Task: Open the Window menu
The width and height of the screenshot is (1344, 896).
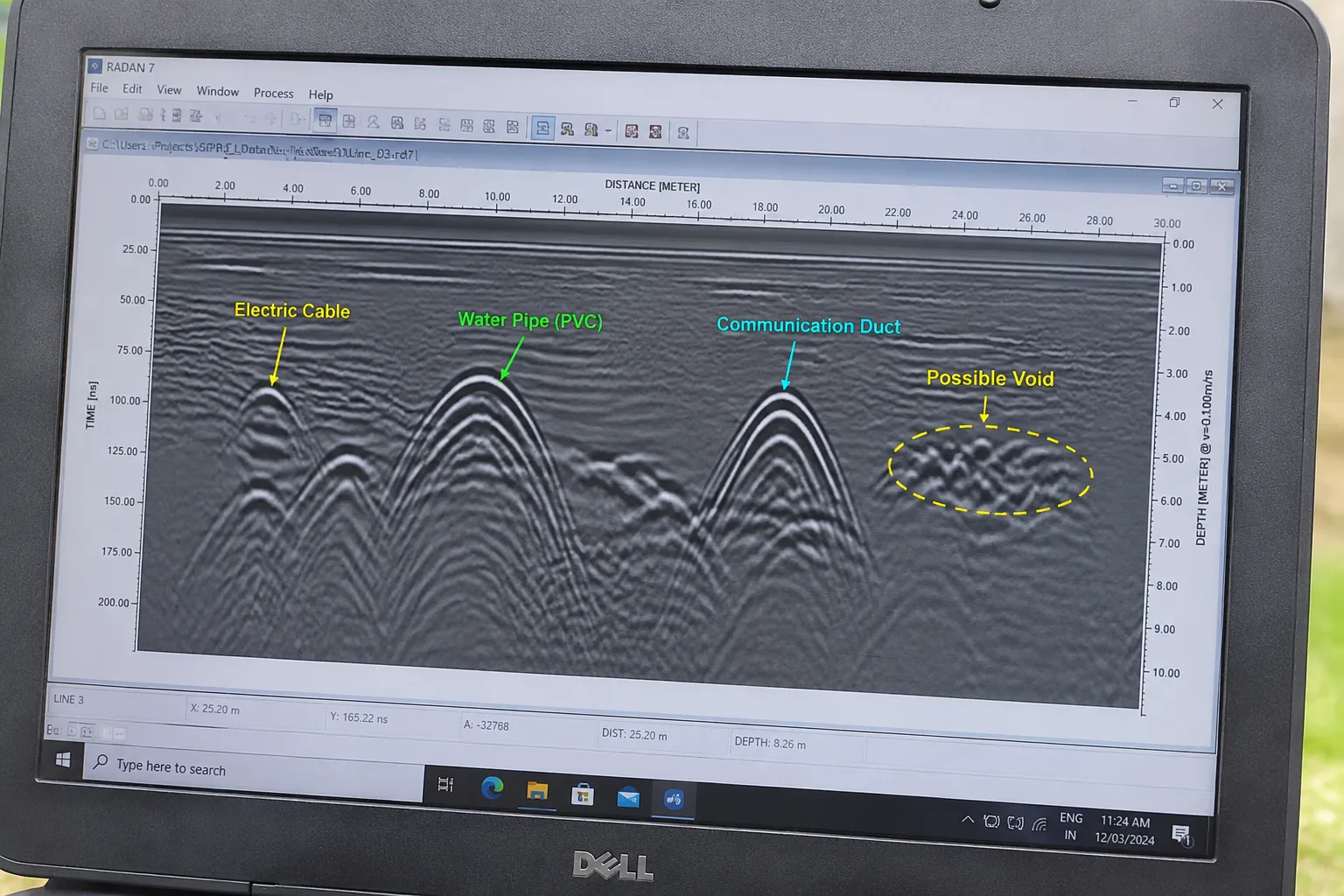Action: (x=217, y=92)
